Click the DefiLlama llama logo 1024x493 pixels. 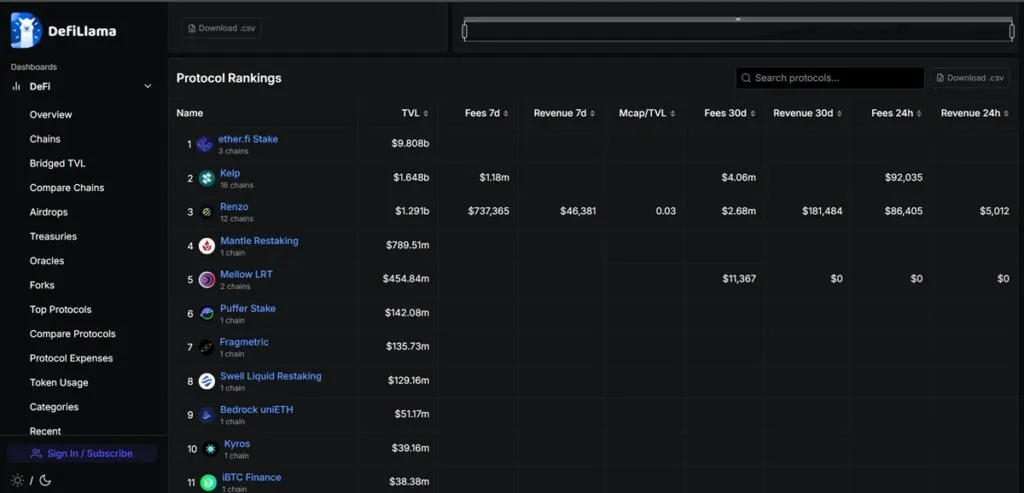click(26, 30)
